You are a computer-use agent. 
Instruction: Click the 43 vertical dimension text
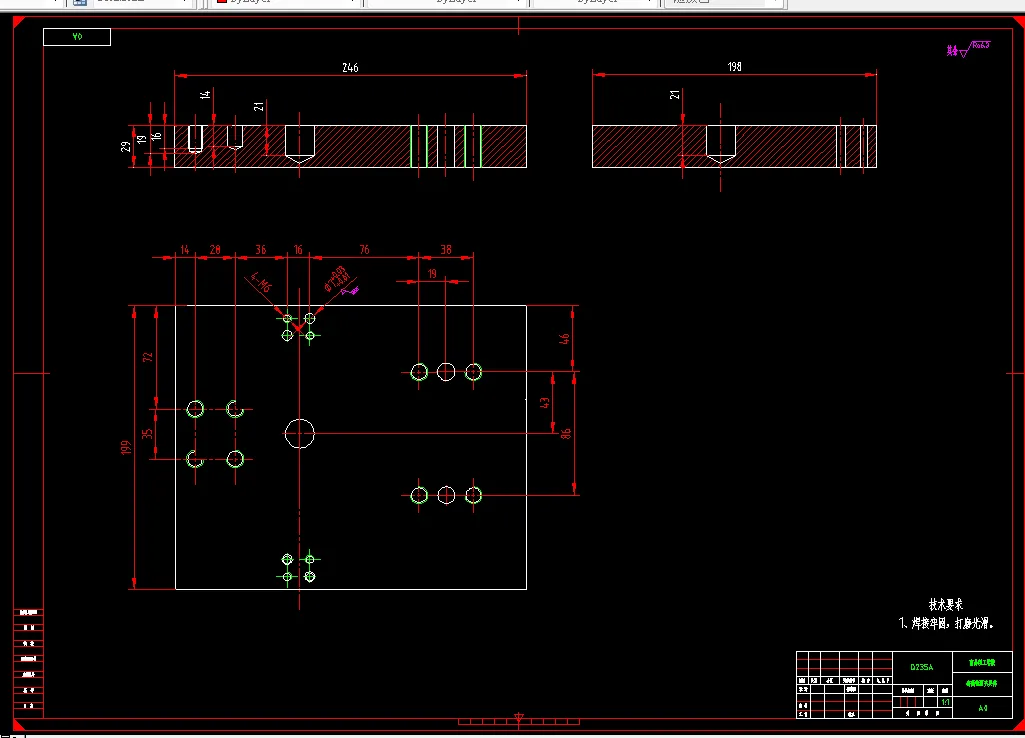coord(545,403)
